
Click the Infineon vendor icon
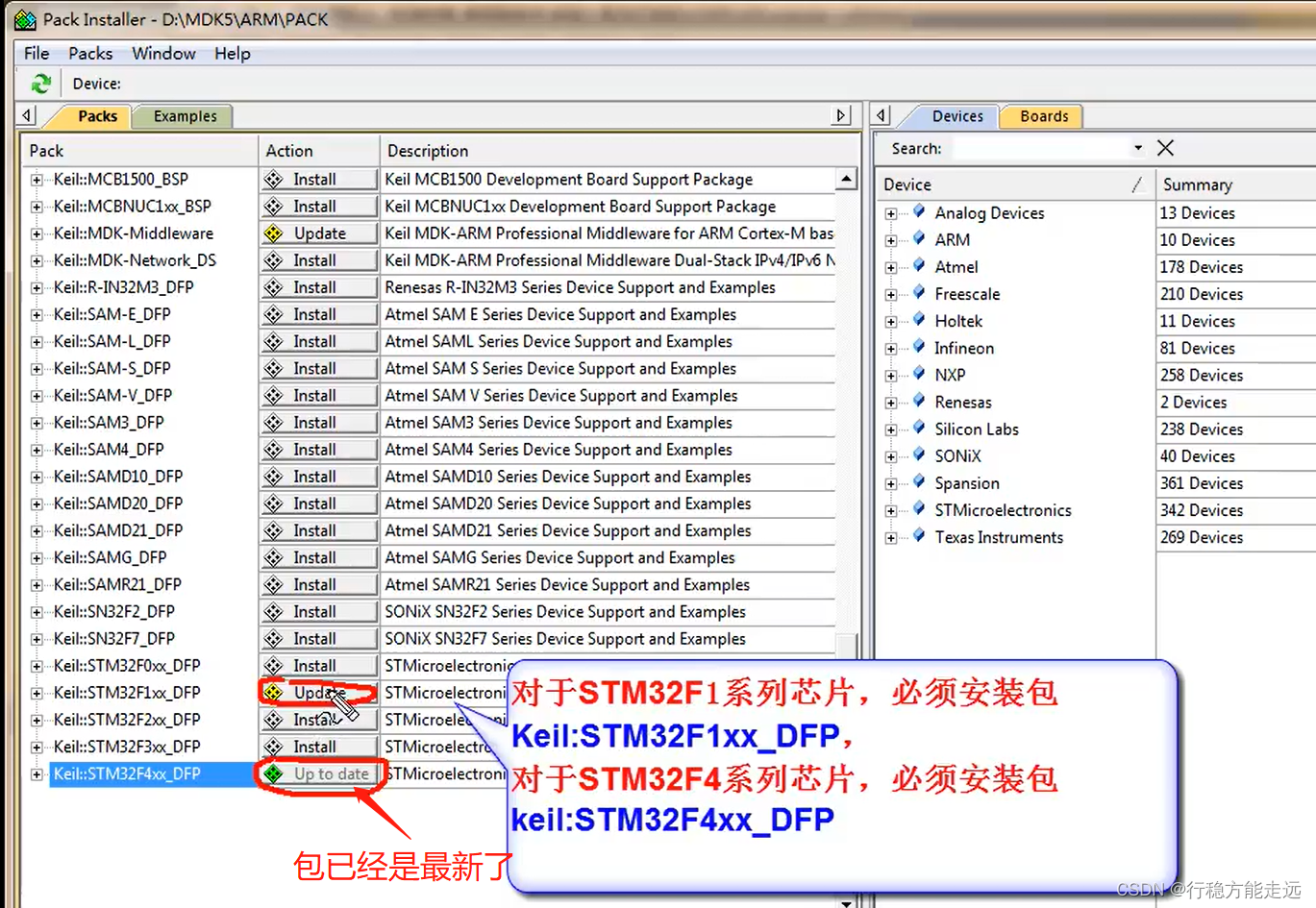click(x=919, y=346)
